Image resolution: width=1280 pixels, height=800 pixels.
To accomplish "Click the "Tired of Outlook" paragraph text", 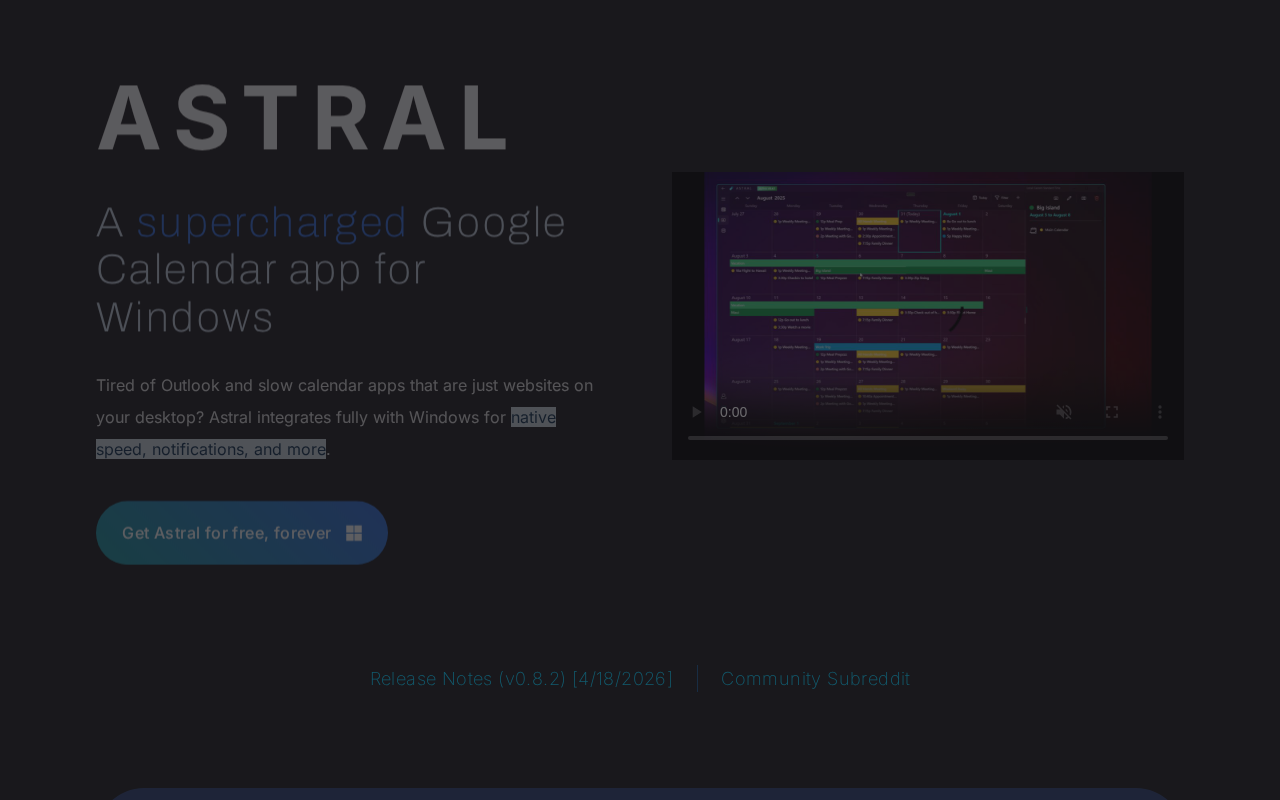I will (x=345, y=417).
